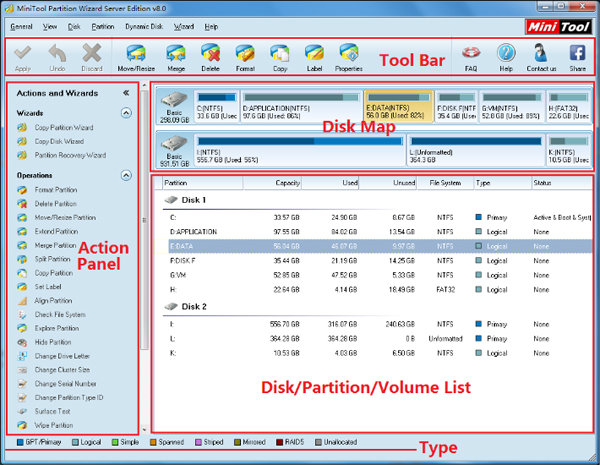Click the Label toolbar icon
The height and width of the screenshot is (465, 600).
coord(314,54)
